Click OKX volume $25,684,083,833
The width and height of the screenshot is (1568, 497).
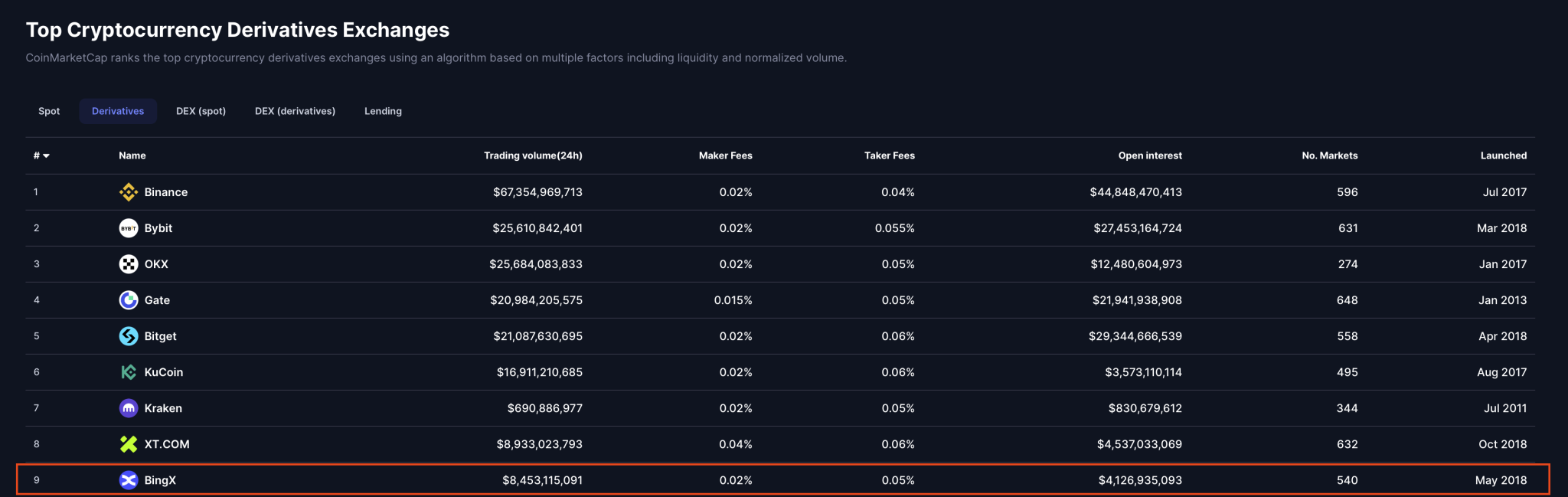pyautogui.click(x=536, y=264)
